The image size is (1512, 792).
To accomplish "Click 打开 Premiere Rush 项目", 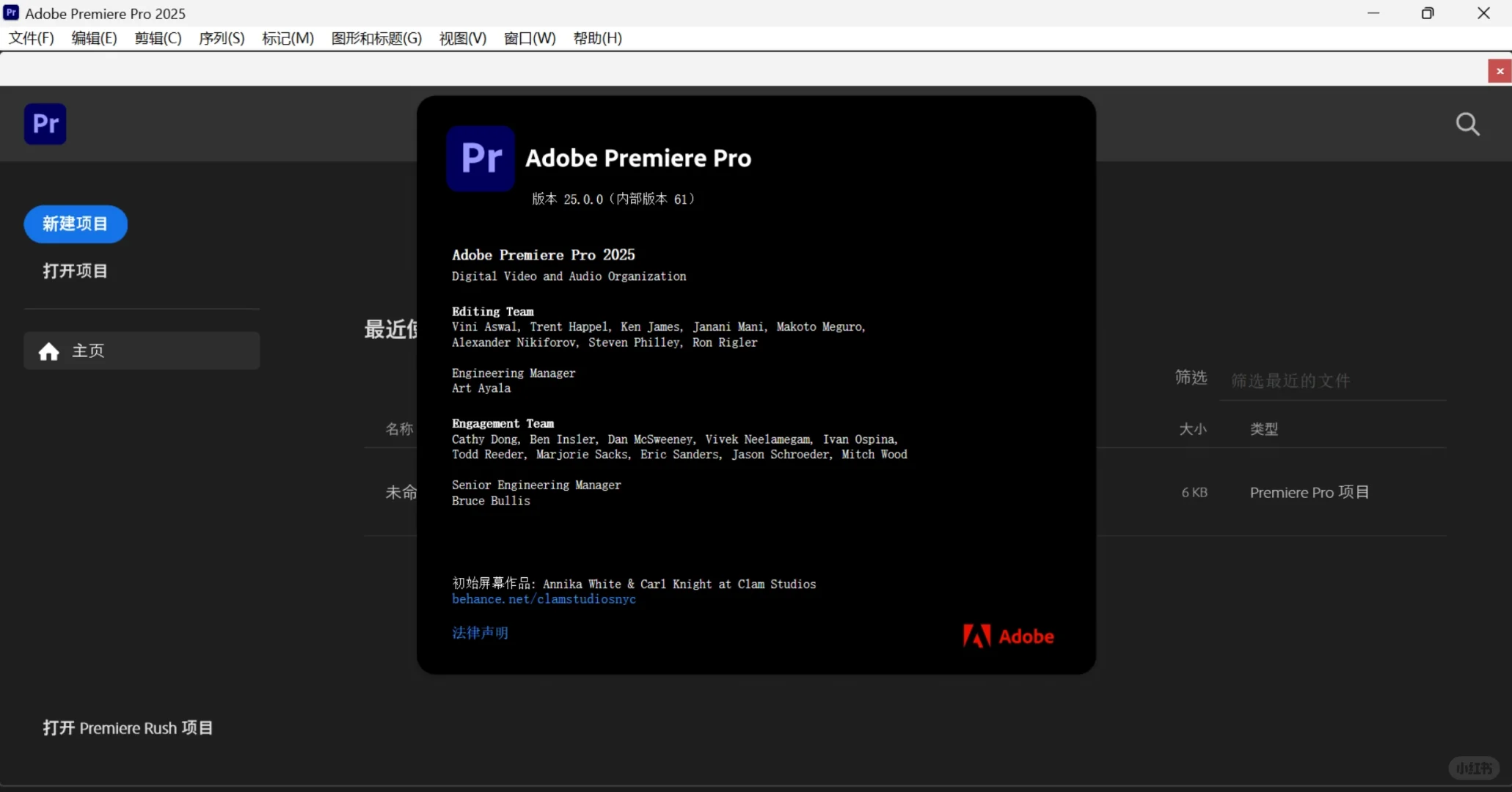I will pyautogui.click(x=128, y=727).
